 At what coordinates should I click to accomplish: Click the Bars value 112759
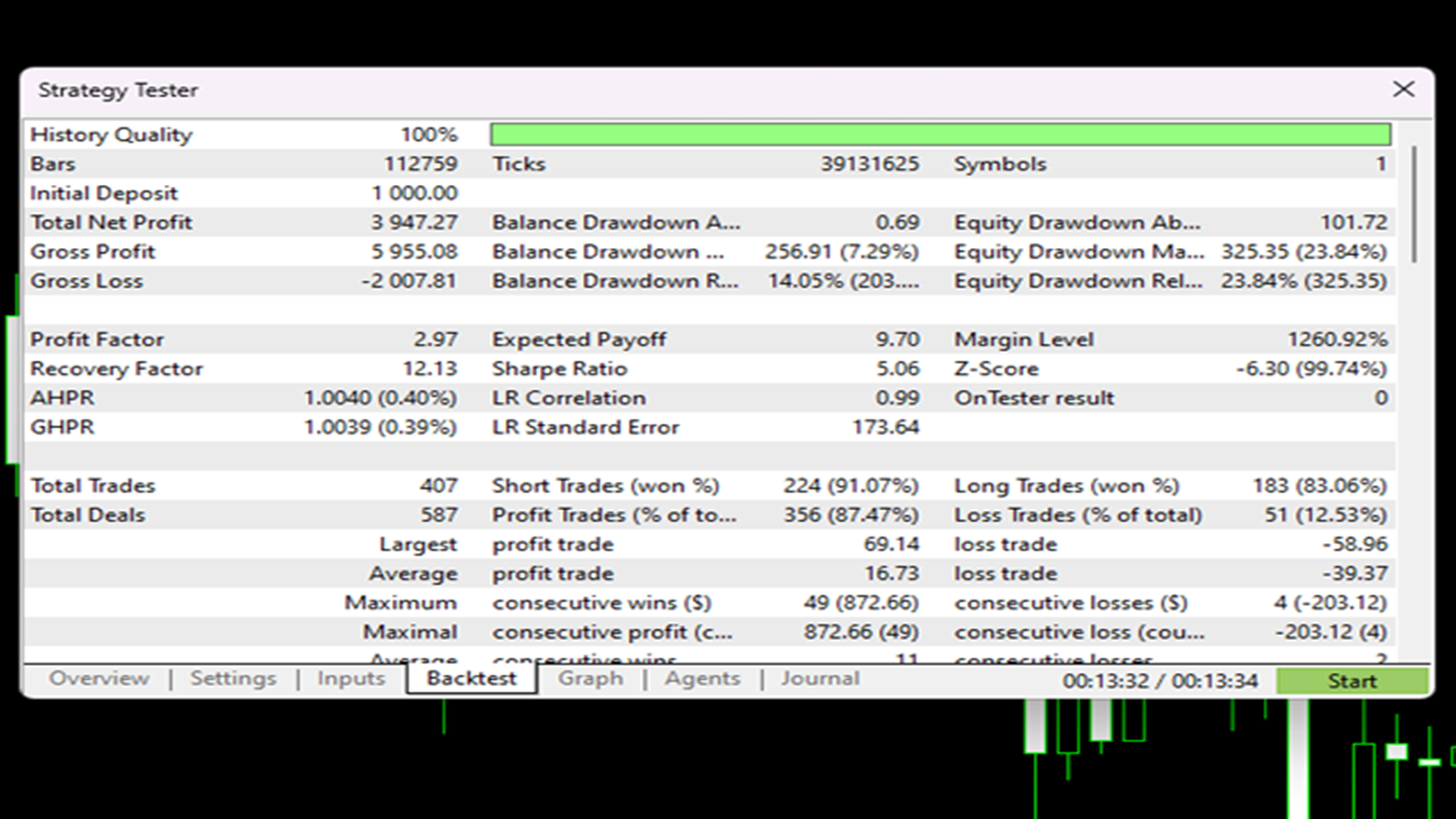[421, 164]
